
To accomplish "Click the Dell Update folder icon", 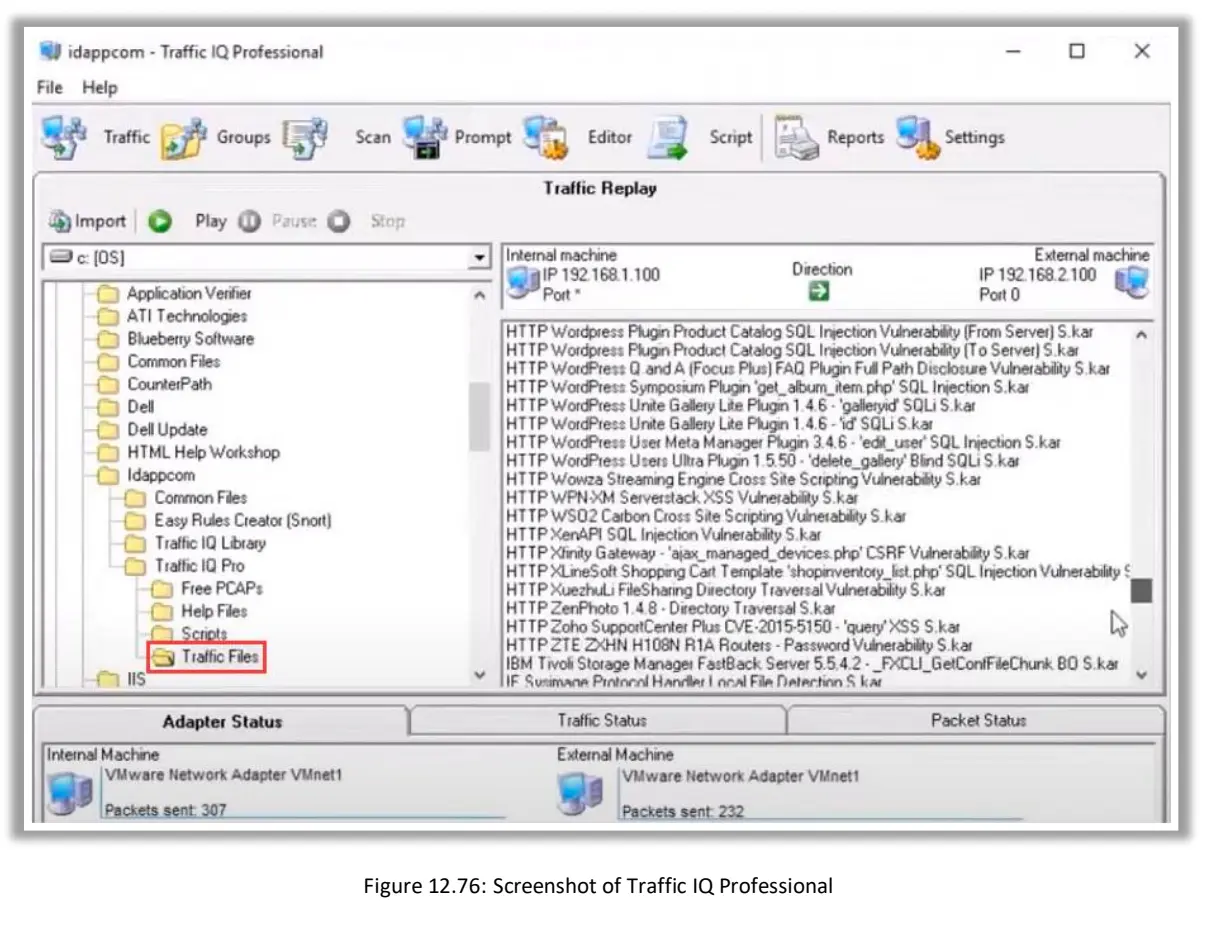I will coord(108,430).
